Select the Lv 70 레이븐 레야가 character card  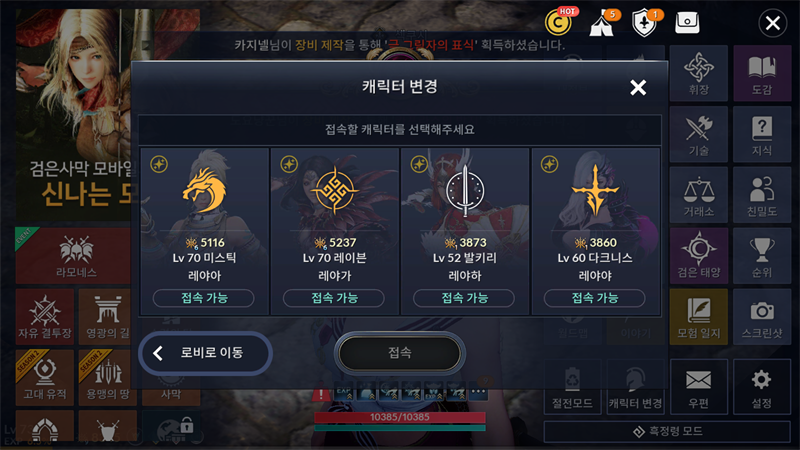pyautogui.click(x=335, y=231)
